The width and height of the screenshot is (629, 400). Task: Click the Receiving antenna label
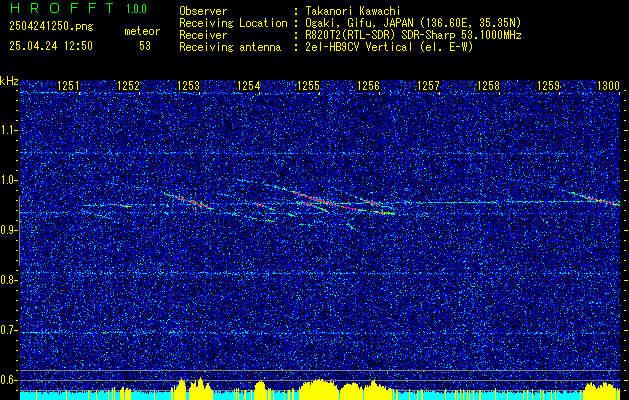[x=230, y=47]
